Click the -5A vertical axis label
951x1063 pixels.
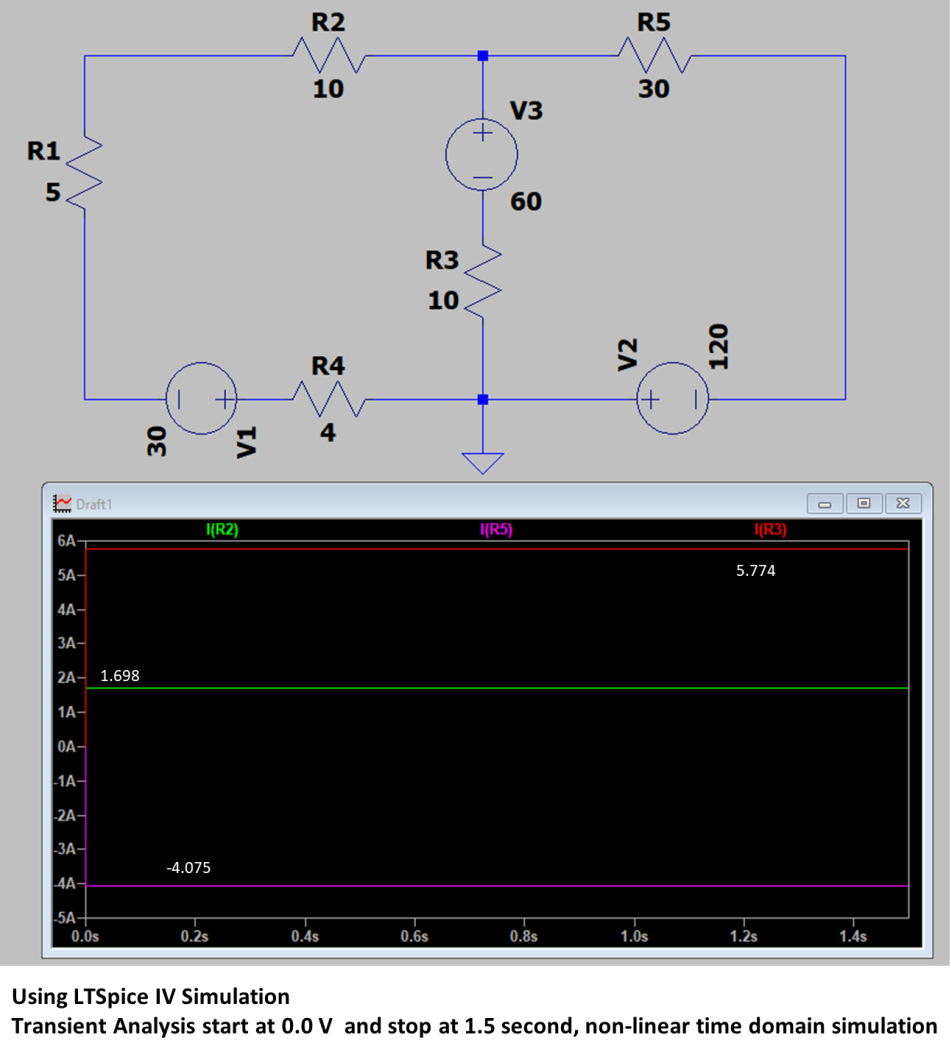(64, 918)
